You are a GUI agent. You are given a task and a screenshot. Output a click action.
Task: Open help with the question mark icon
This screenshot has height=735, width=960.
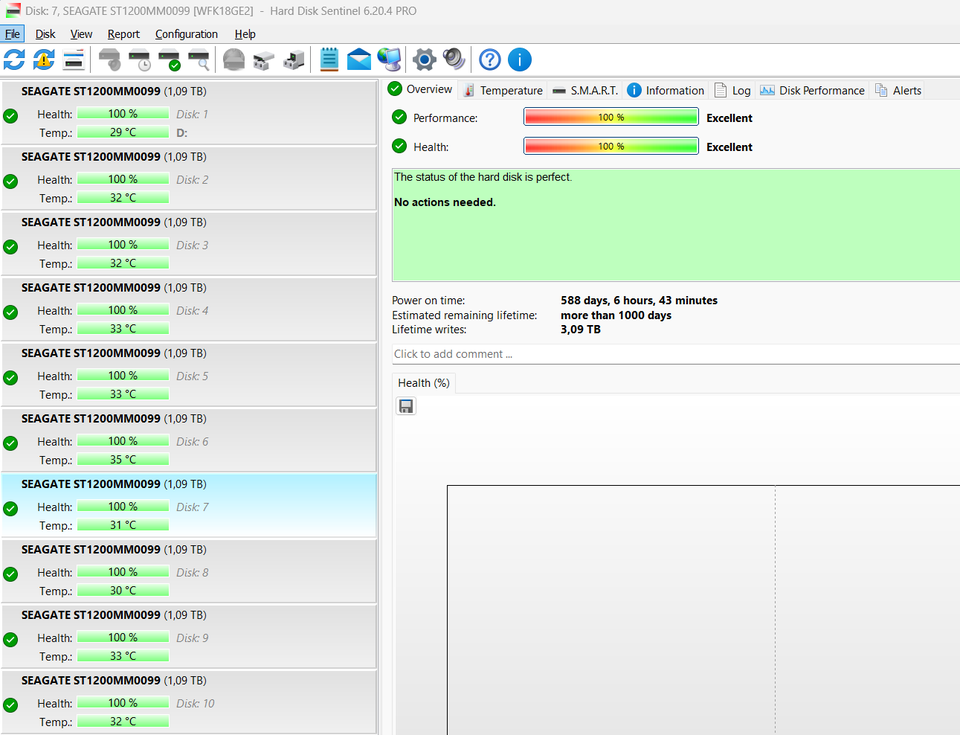[490, 60]
